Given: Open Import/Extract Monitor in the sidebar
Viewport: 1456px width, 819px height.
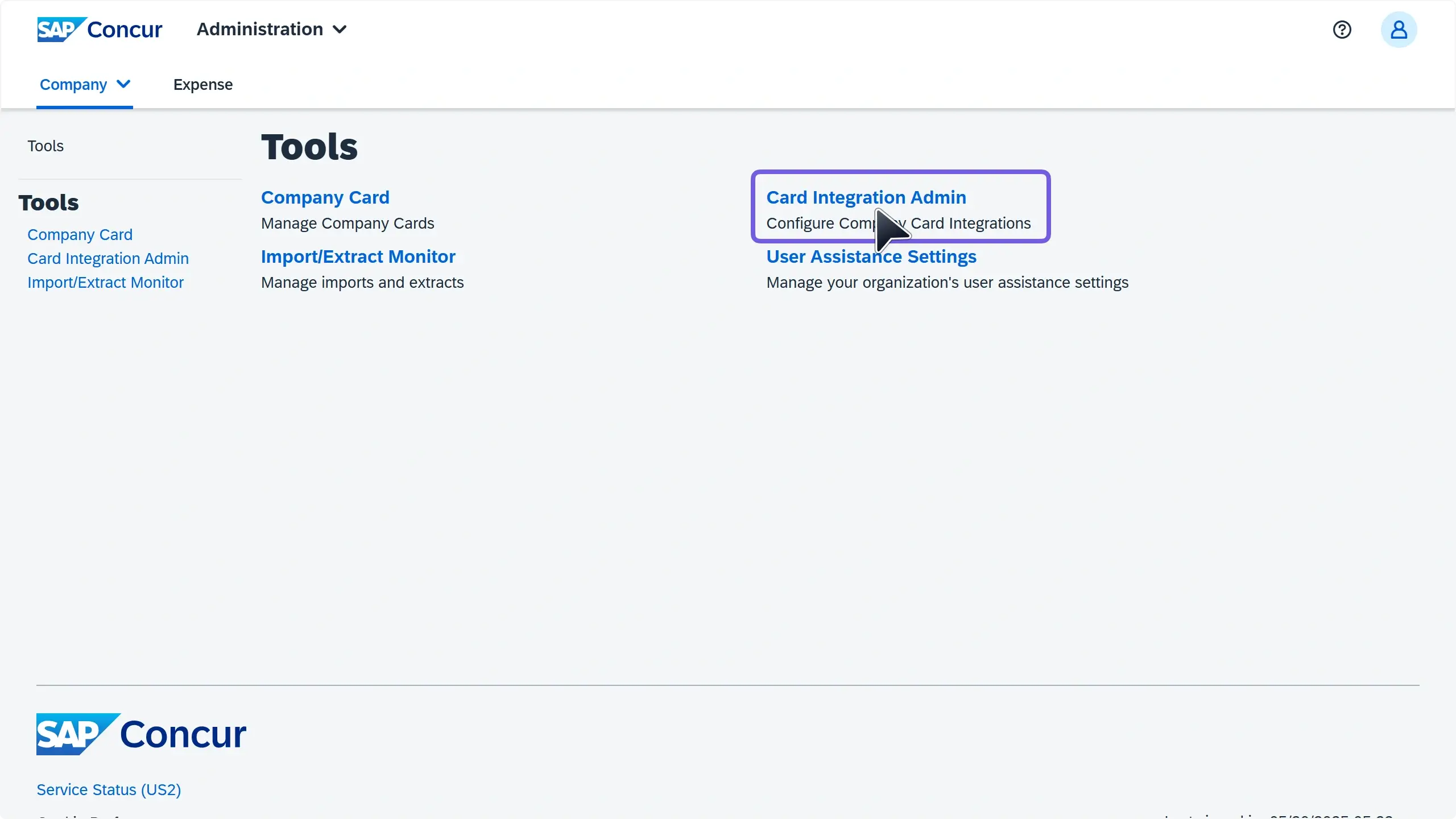Looking at the screenshot, I should [x=105, y=282].
